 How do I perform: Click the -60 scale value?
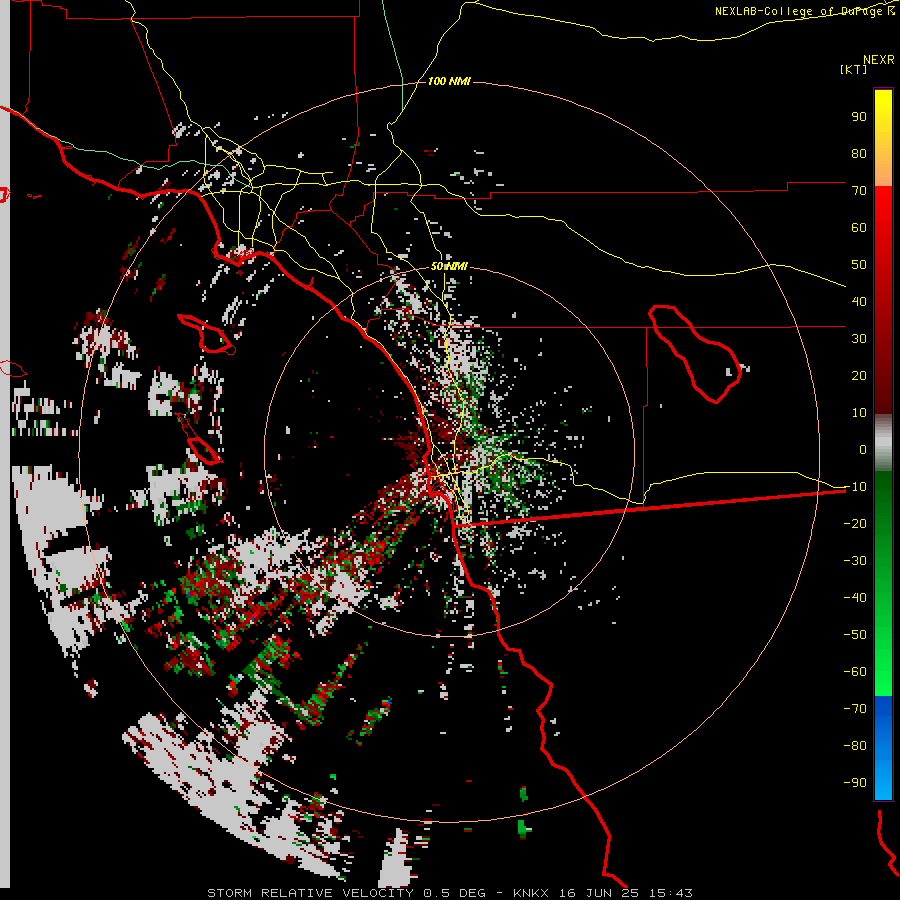coord(855,672)
